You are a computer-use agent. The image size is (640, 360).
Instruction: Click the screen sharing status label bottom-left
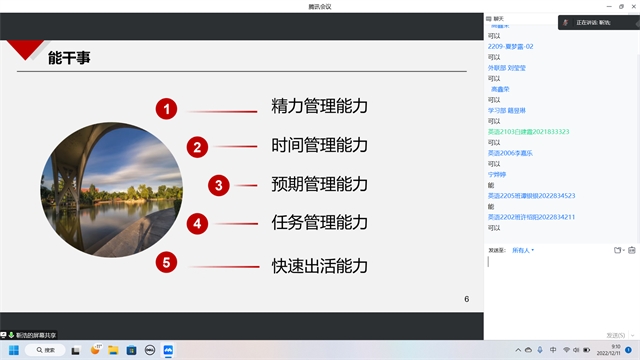[x=29, y=335]
